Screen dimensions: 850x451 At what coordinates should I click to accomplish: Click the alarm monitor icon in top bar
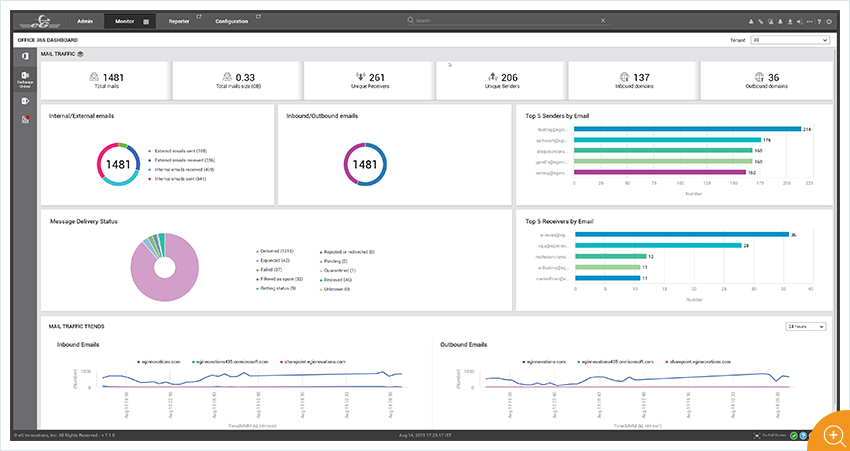coord(770,22)
